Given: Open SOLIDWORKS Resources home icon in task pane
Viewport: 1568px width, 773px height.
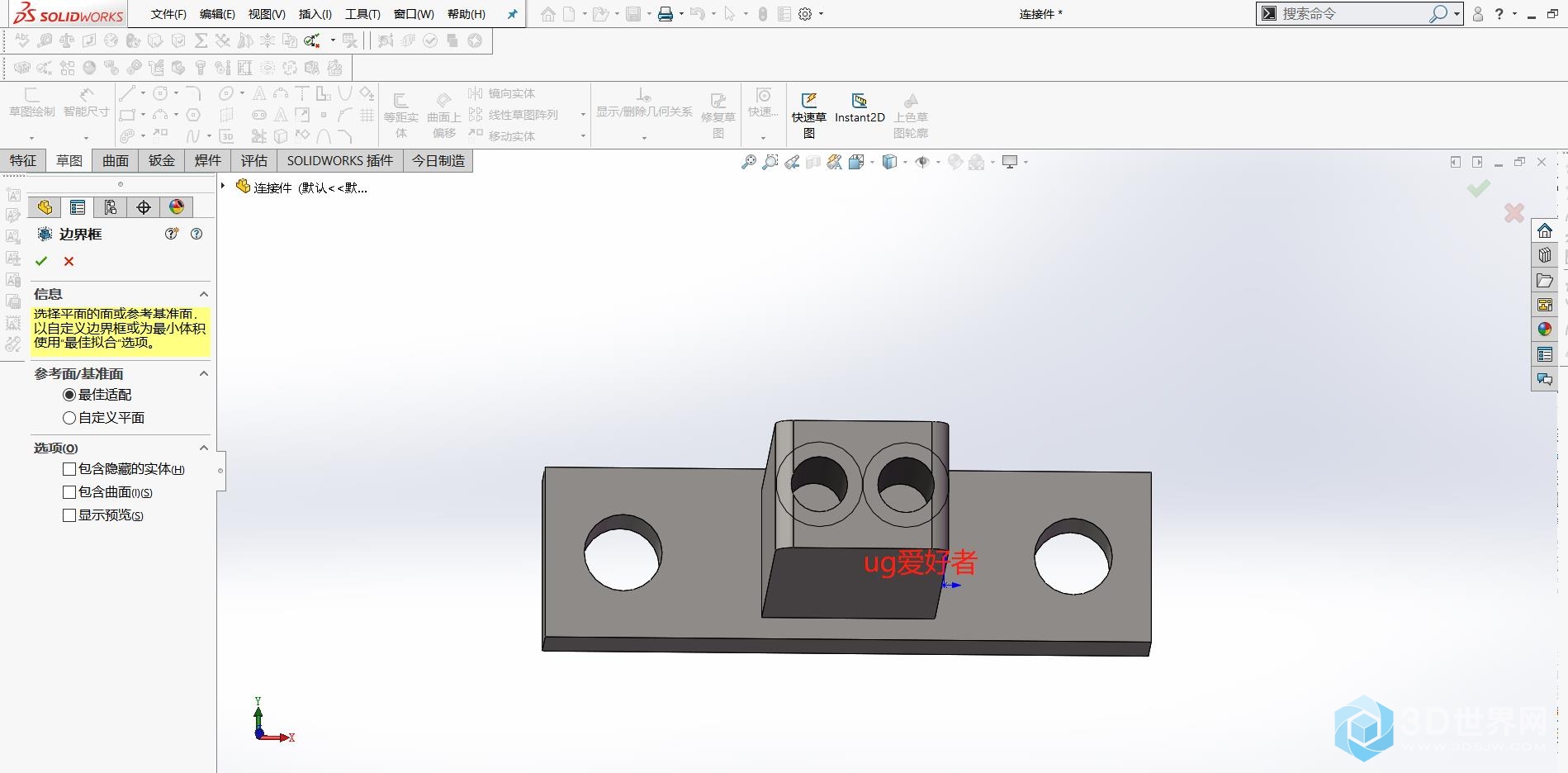Looking at the screenshot, I should 1545,230.
